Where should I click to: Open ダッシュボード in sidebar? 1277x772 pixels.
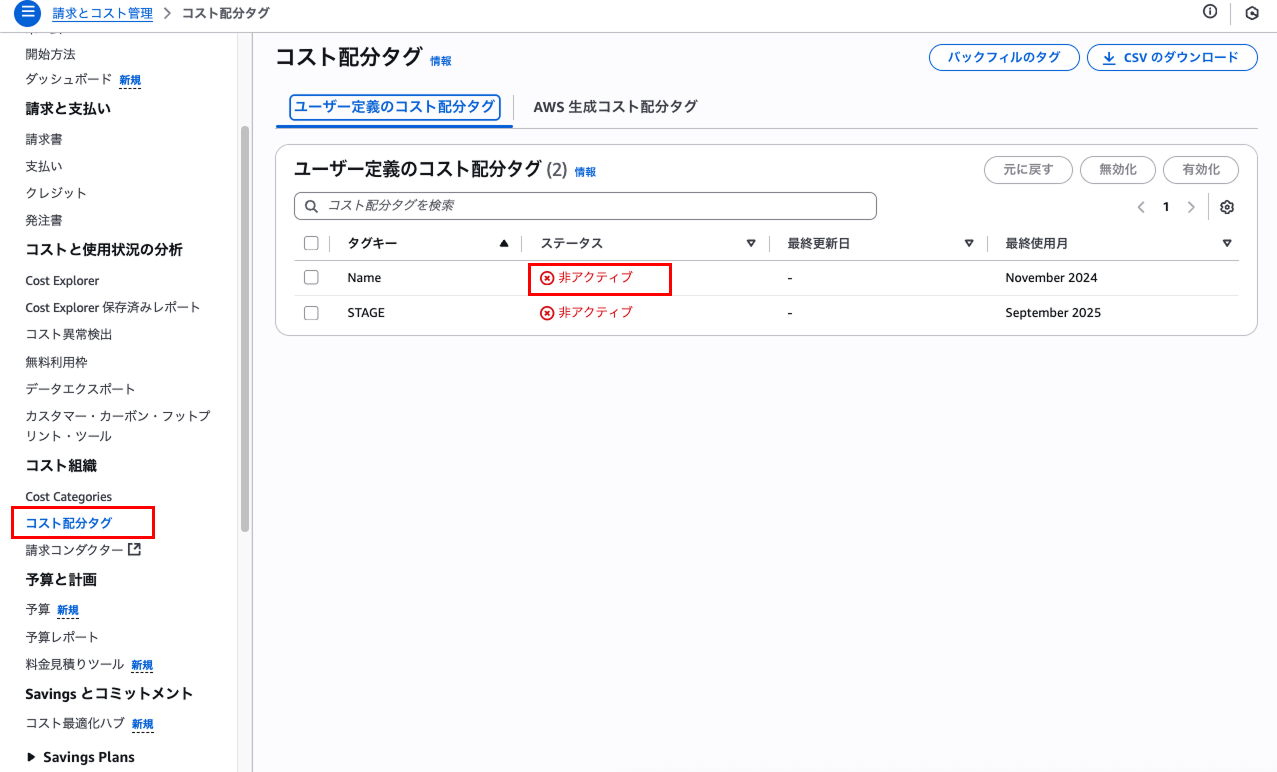point(68,79)
